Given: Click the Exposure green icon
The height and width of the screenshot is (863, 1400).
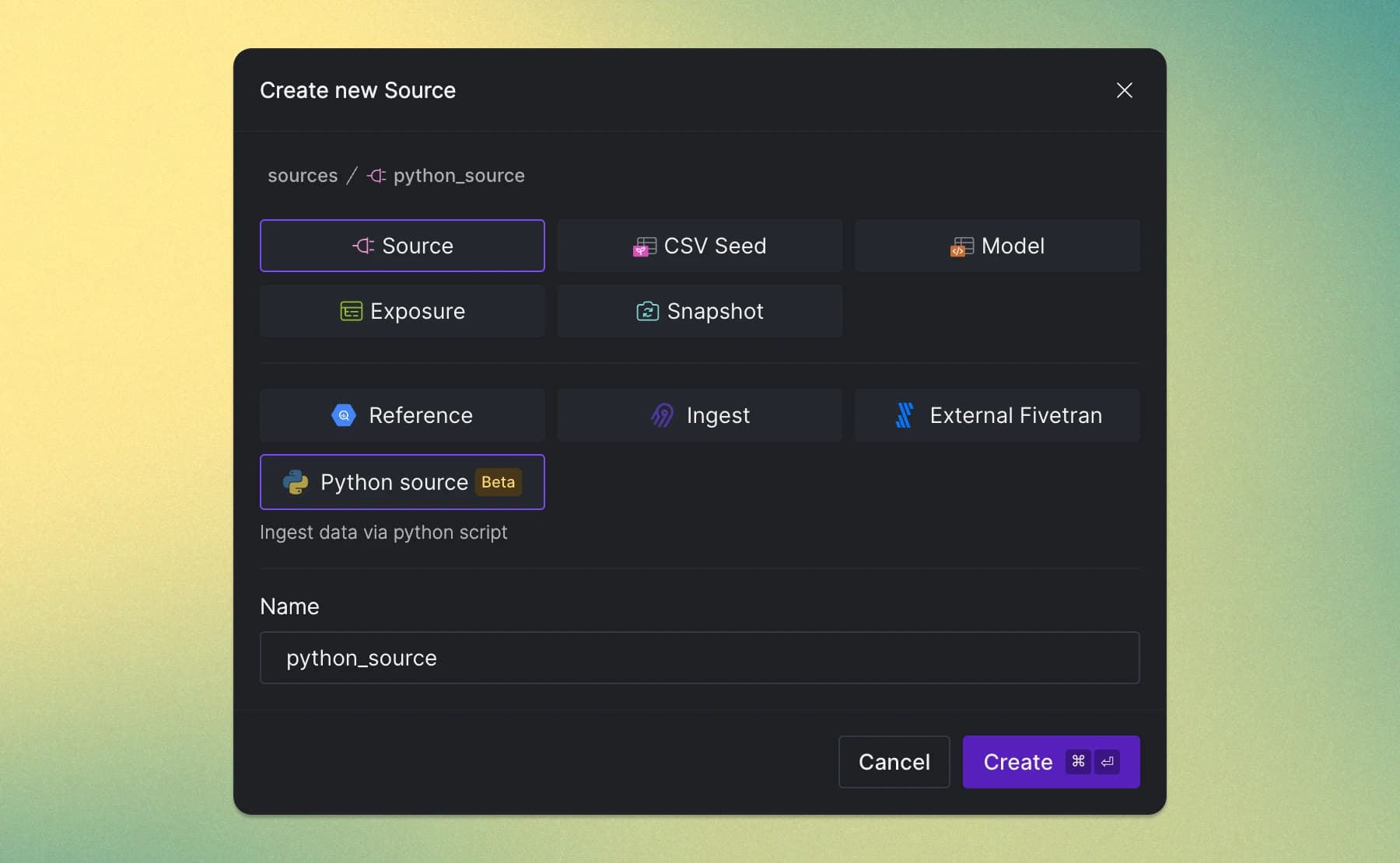Looking at the screenshot, I should tap(351, 311).
